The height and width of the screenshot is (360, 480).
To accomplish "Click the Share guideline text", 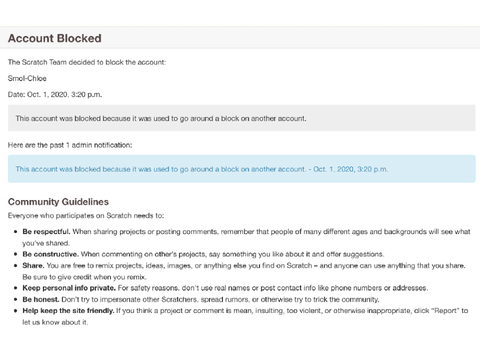I will click(244, 271).
